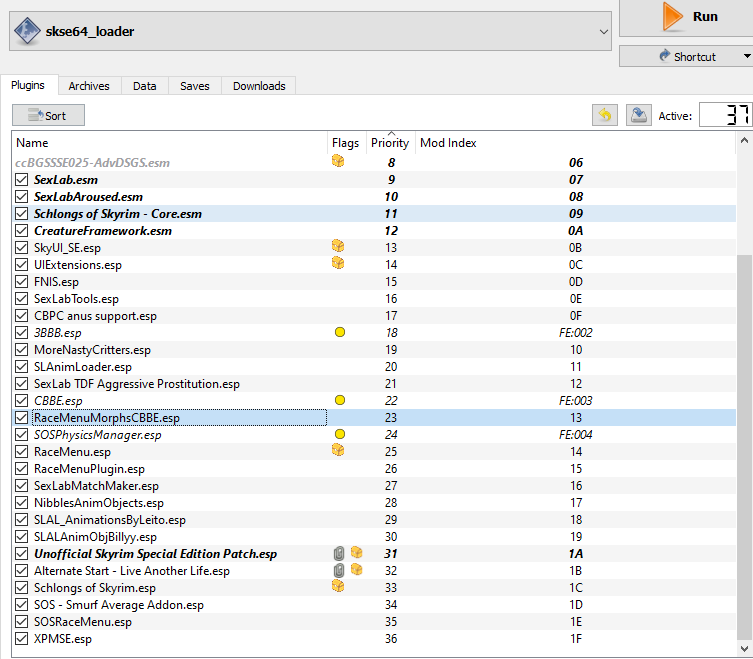Toggle the RaceMenuMorphsCBBE.esp checkbox
The image size is (753, 659).
coord(22,417)
